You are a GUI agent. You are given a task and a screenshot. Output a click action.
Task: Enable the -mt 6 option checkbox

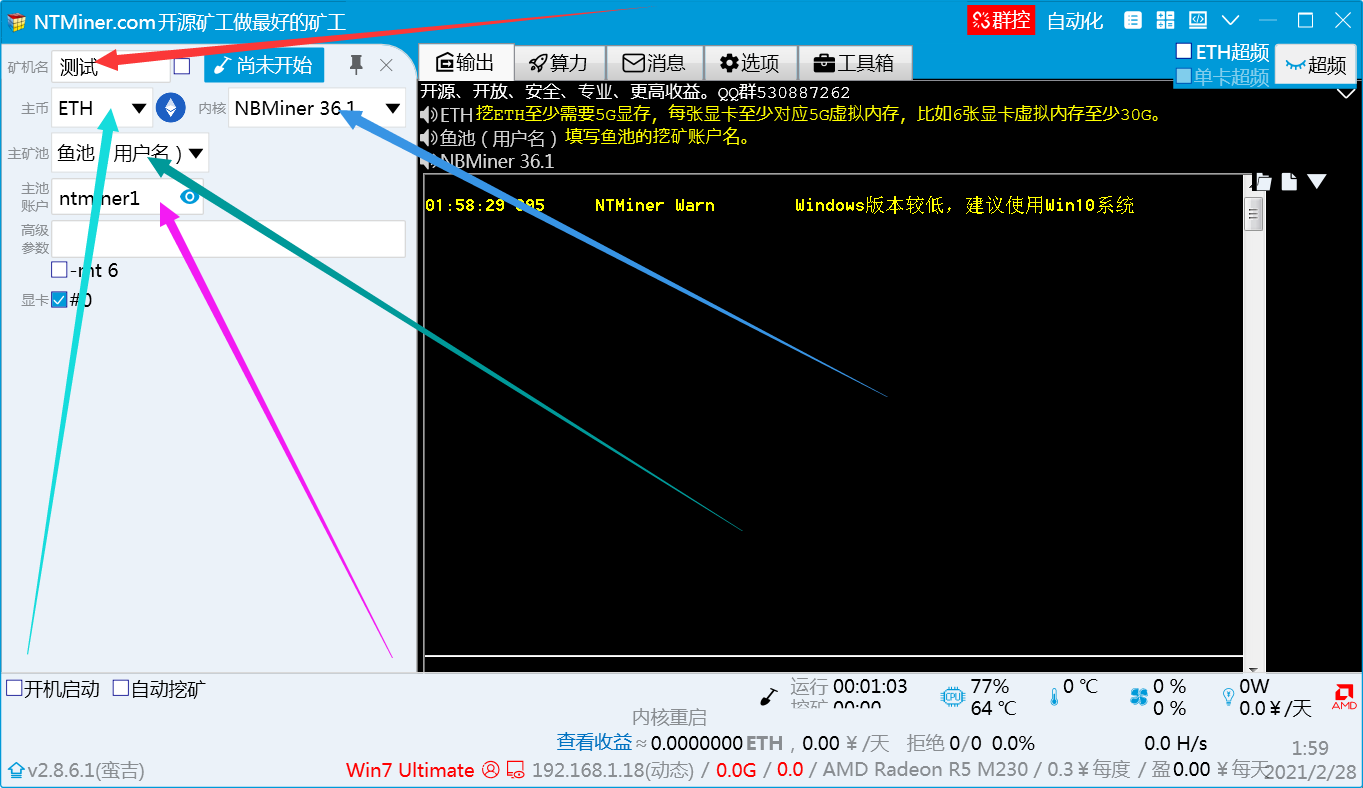coord(59,270)
